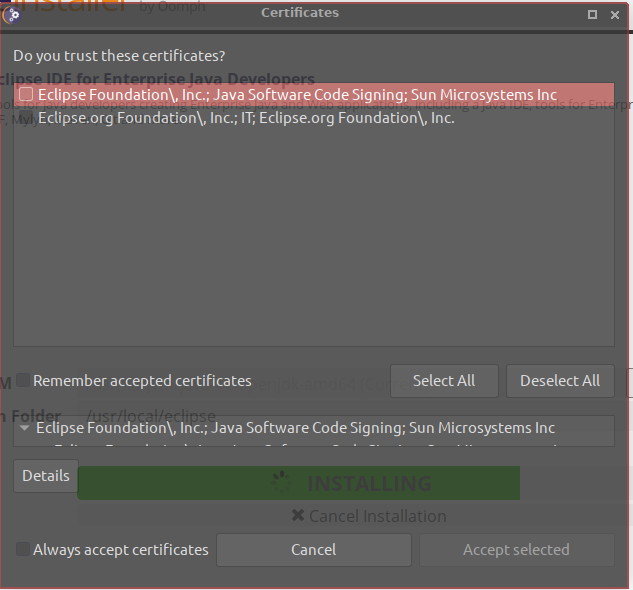
Task: Collapse the Eclipse Foundation certificate chain tree
Action: 25,428
